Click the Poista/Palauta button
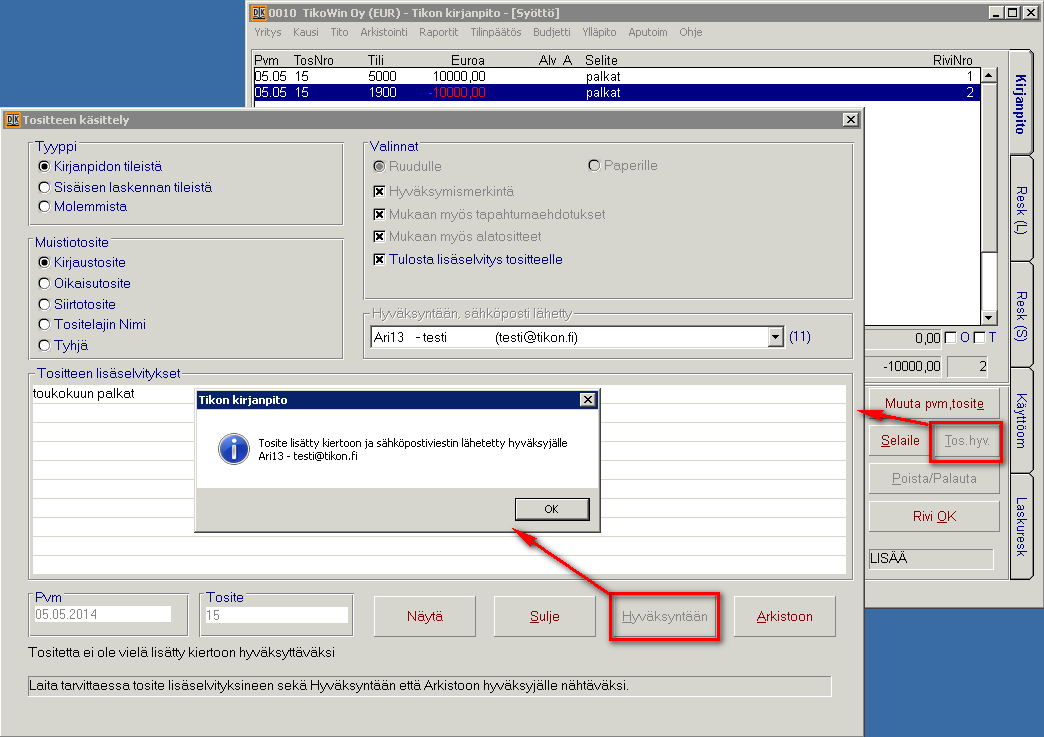 point(934,479)
